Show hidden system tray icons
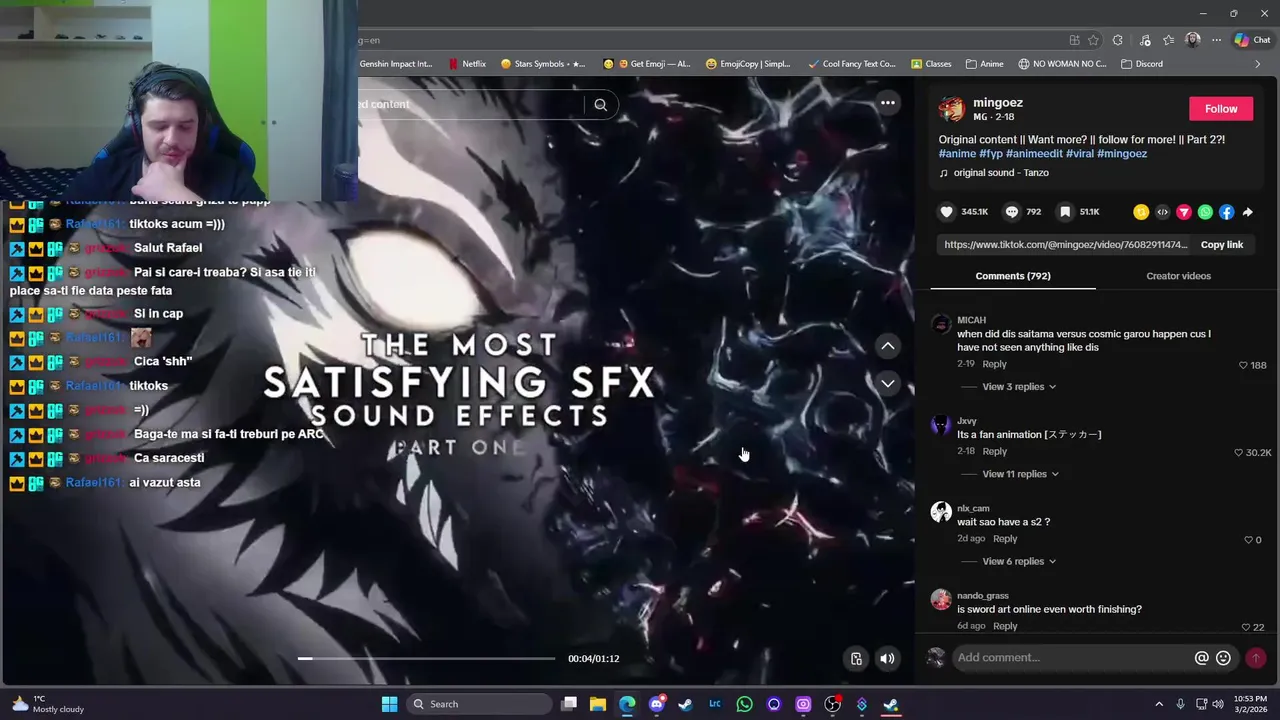 pyautogui.click(x=1159, y=704)
